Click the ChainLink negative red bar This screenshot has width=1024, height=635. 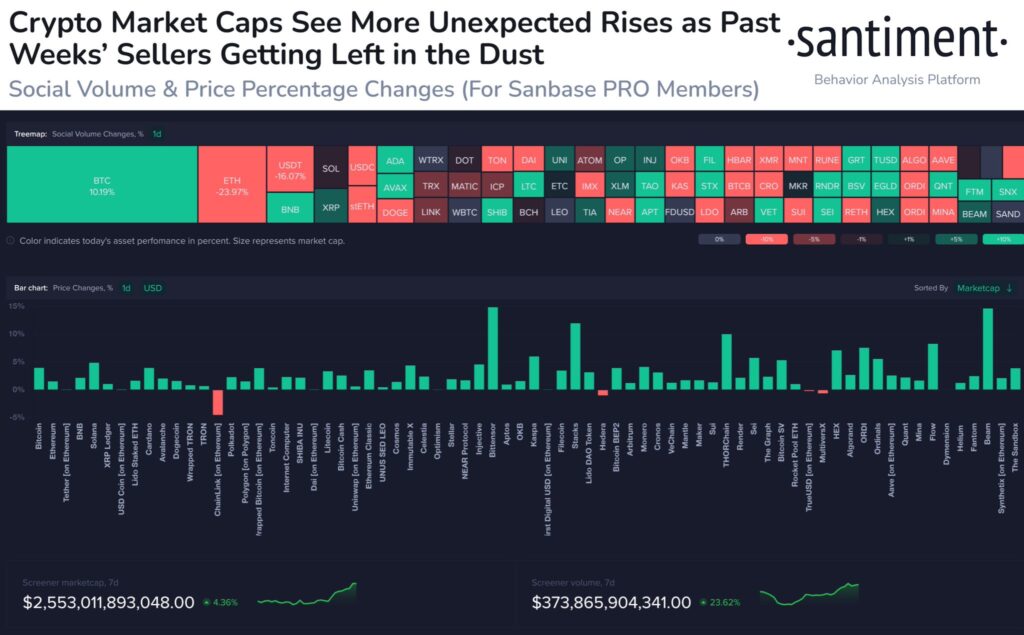pos(217,402)
